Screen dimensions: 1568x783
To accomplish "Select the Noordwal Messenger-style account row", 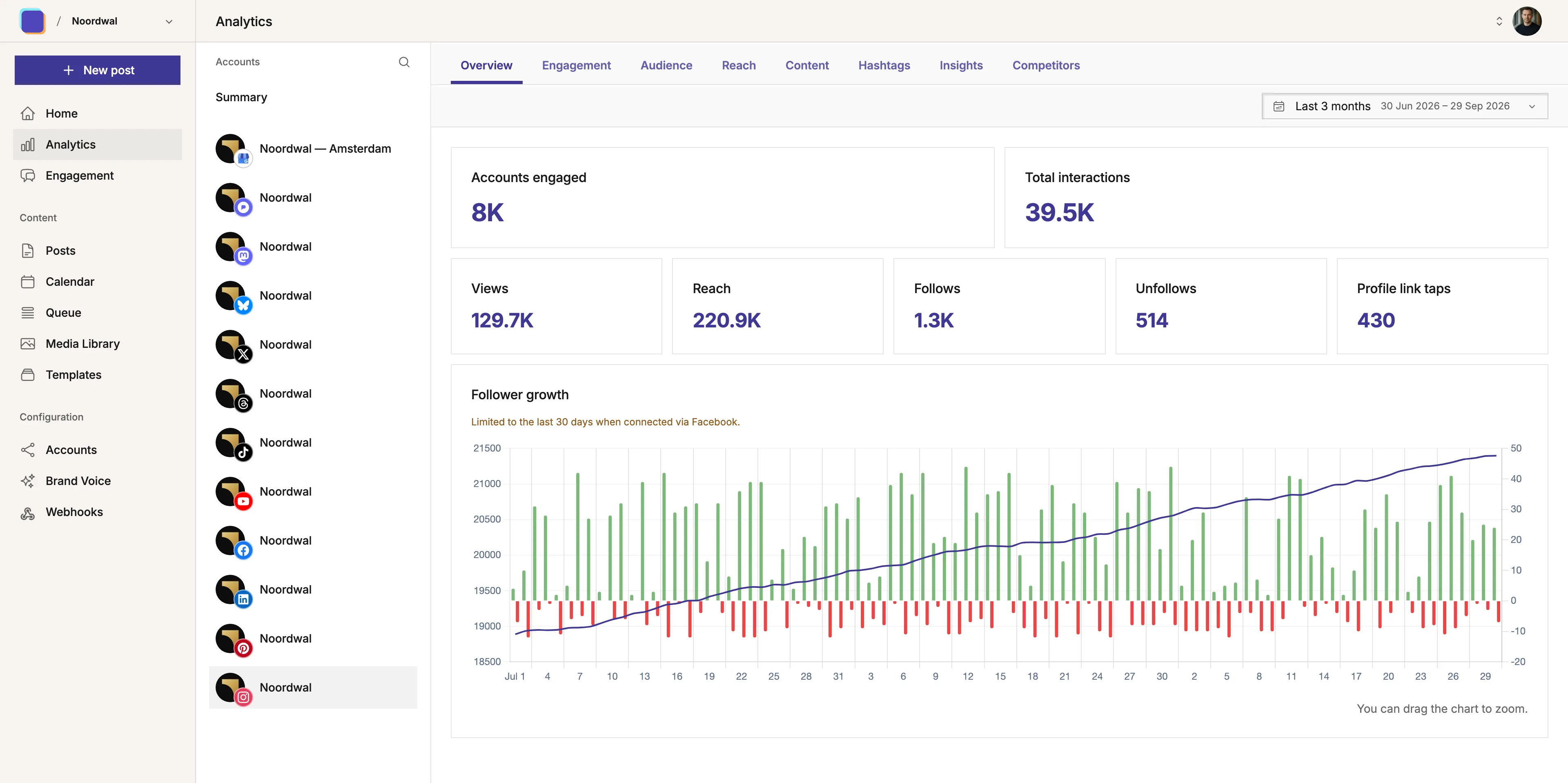I will 313,198.
